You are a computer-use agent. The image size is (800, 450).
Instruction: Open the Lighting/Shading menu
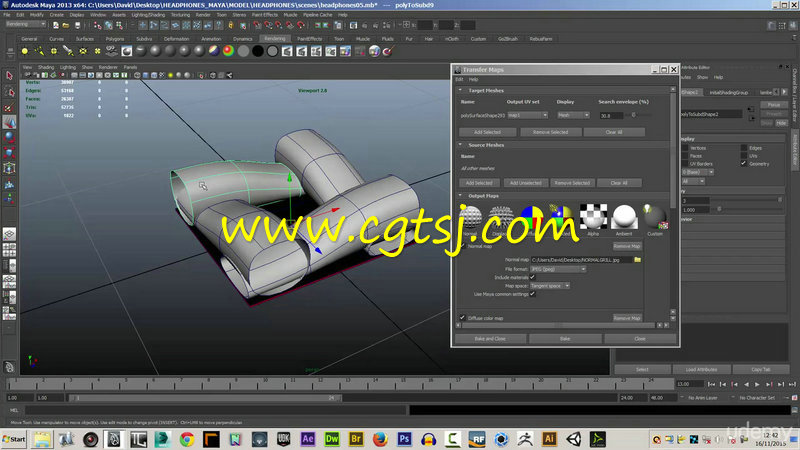pyautogui.click(x=147, y=15)
